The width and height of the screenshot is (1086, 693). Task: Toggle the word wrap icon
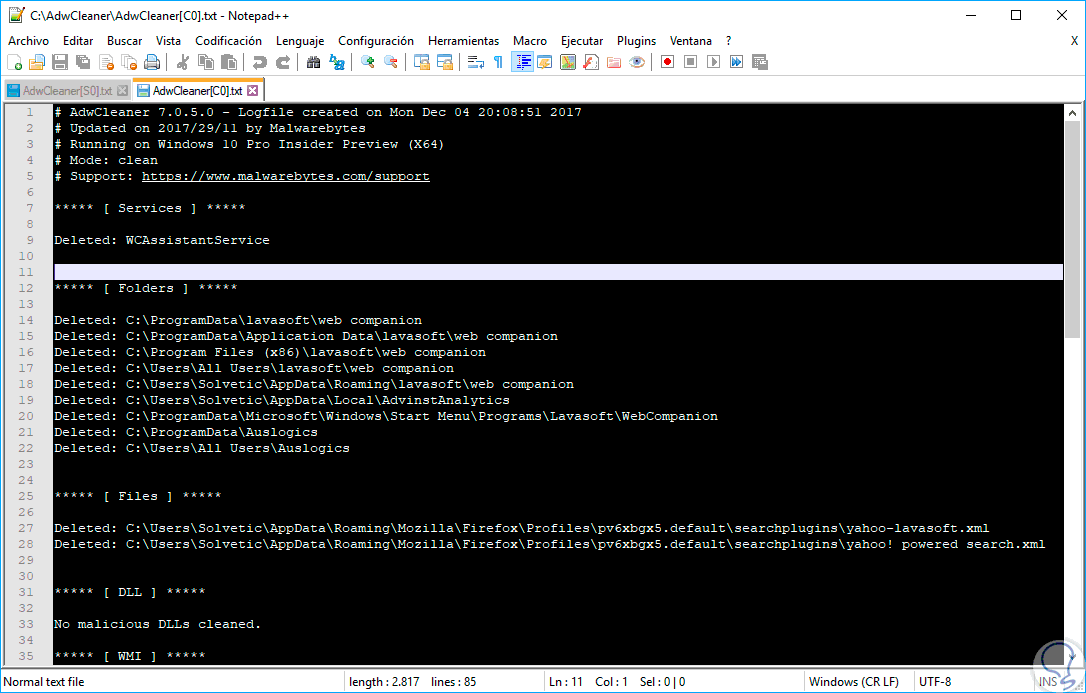pyautogui.click(x=476, y=62)
